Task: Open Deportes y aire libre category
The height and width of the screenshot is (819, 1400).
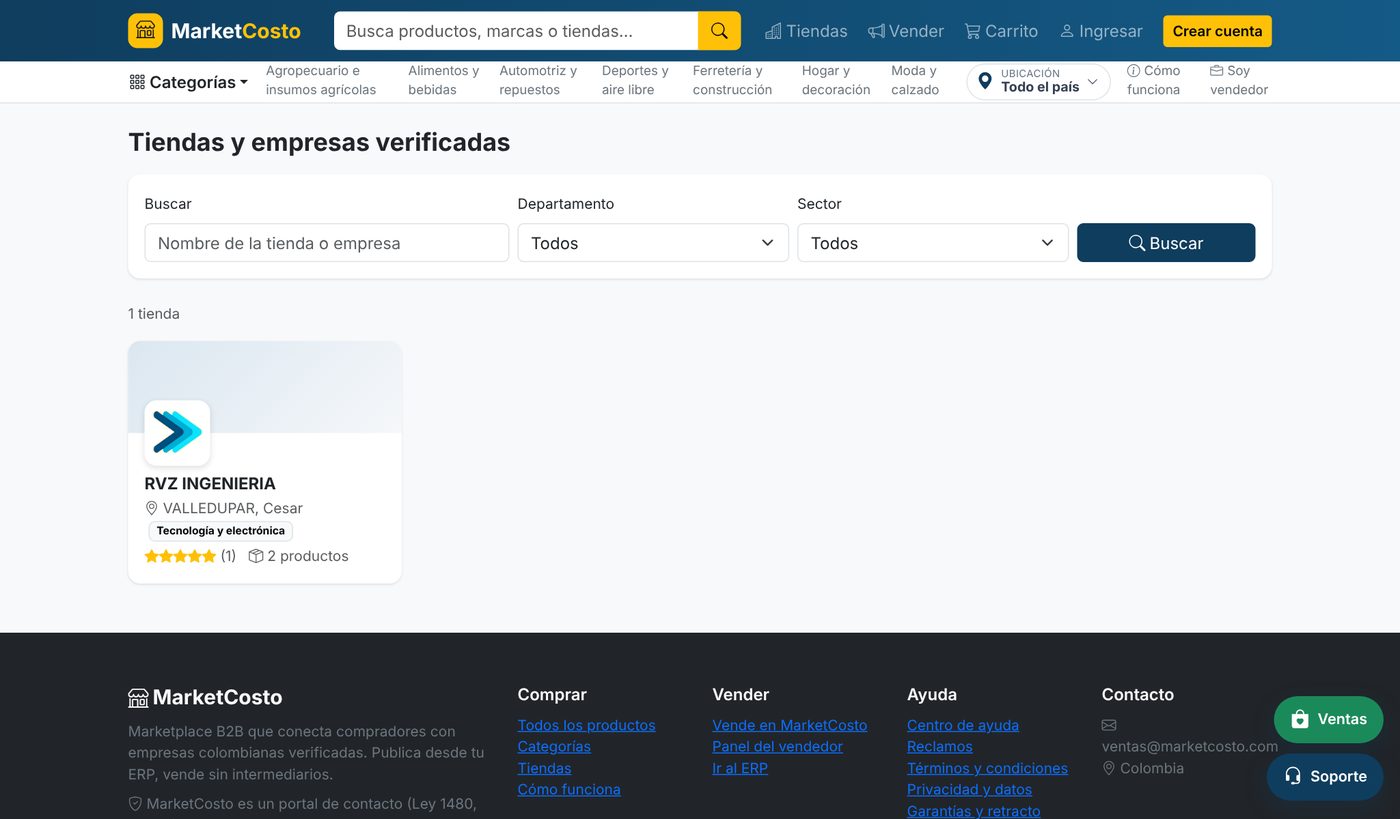Action: 635,80
